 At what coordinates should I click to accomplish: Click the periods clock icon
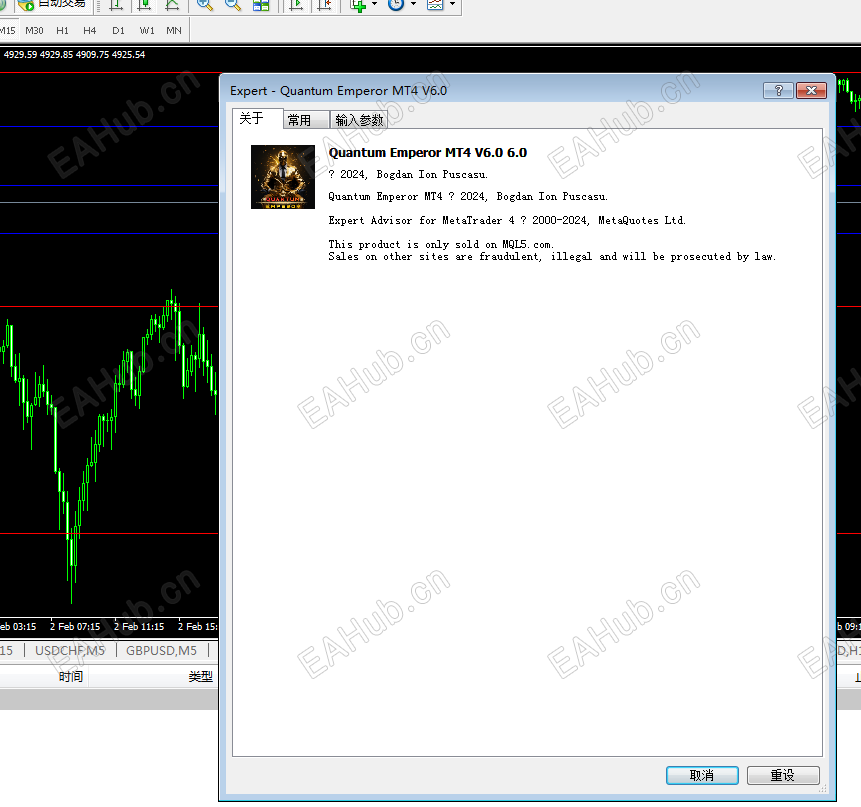(396, 5)
